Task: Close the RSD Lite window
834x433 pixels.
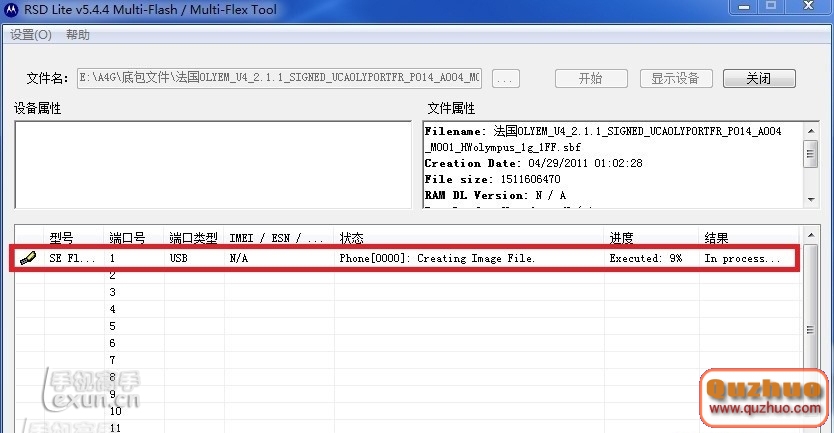Action: 808,6
